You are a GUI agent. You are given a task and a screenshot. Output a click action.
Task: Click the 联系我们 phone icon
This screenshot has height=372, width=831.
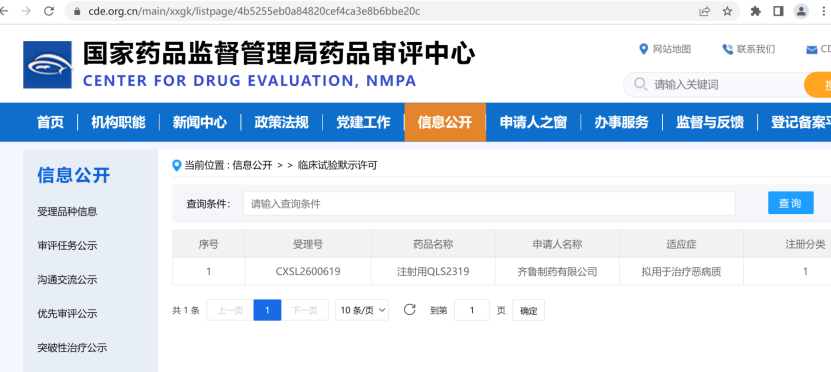click(728, 49)
